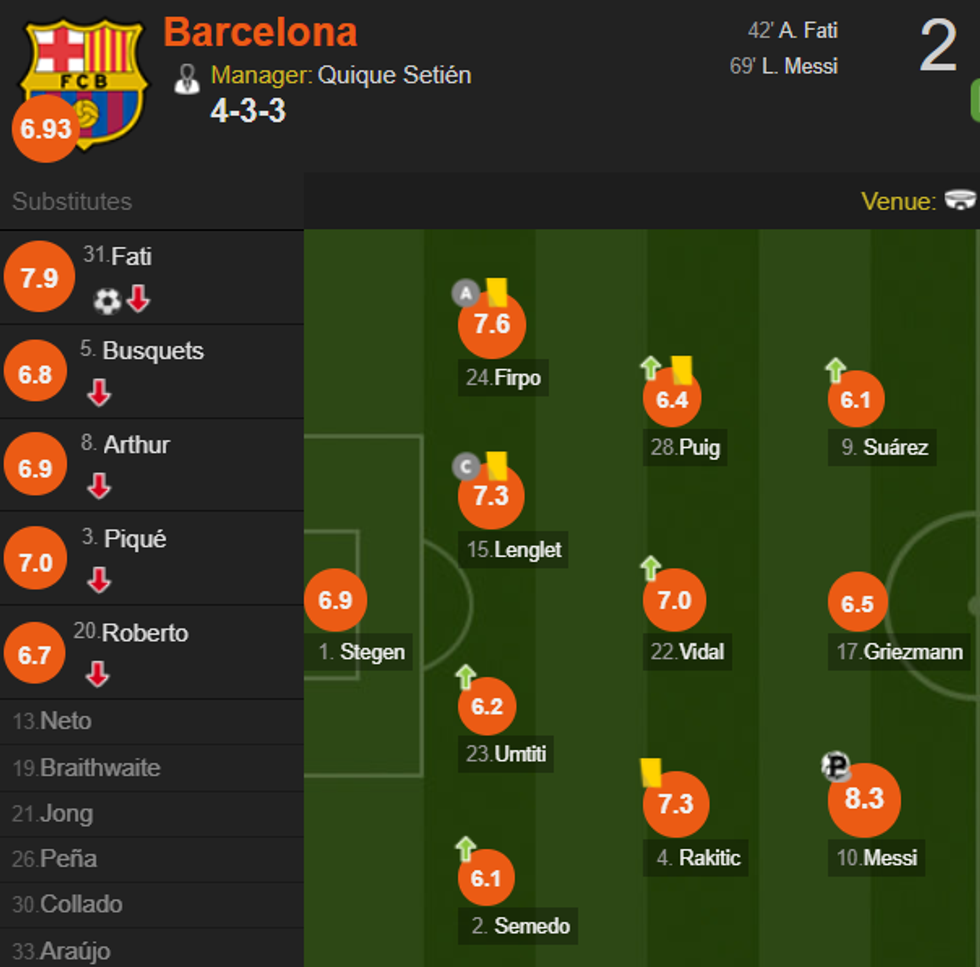Image resolution: width=980 pixels, height=967 pixels.
Task: Click Rakitic's yellow card icon
Action: point(651,772)
